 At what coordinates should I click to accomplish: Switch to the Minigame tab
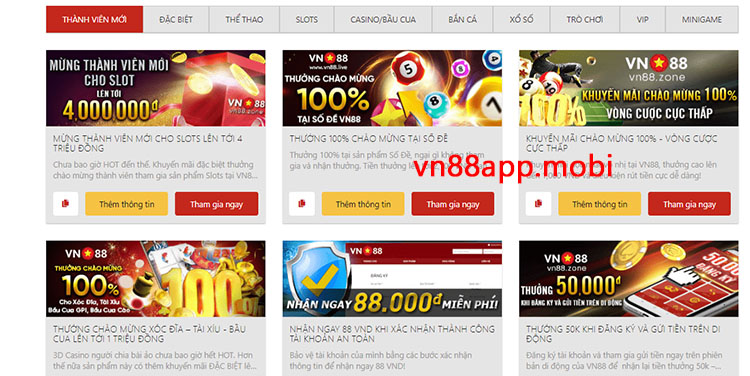click(702, 20)
